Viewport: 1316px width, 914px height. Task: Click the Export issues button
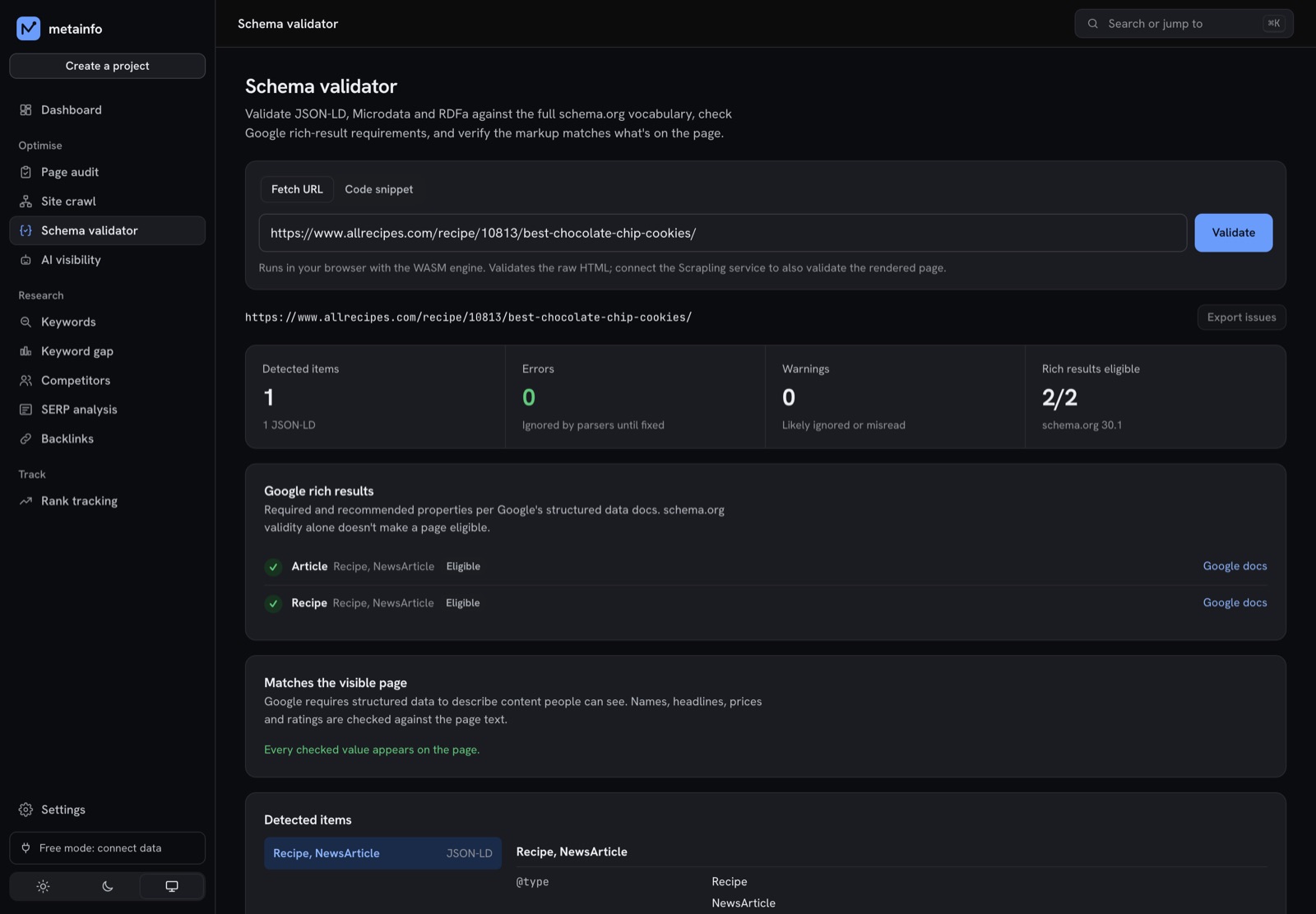tap(1241, 318)
